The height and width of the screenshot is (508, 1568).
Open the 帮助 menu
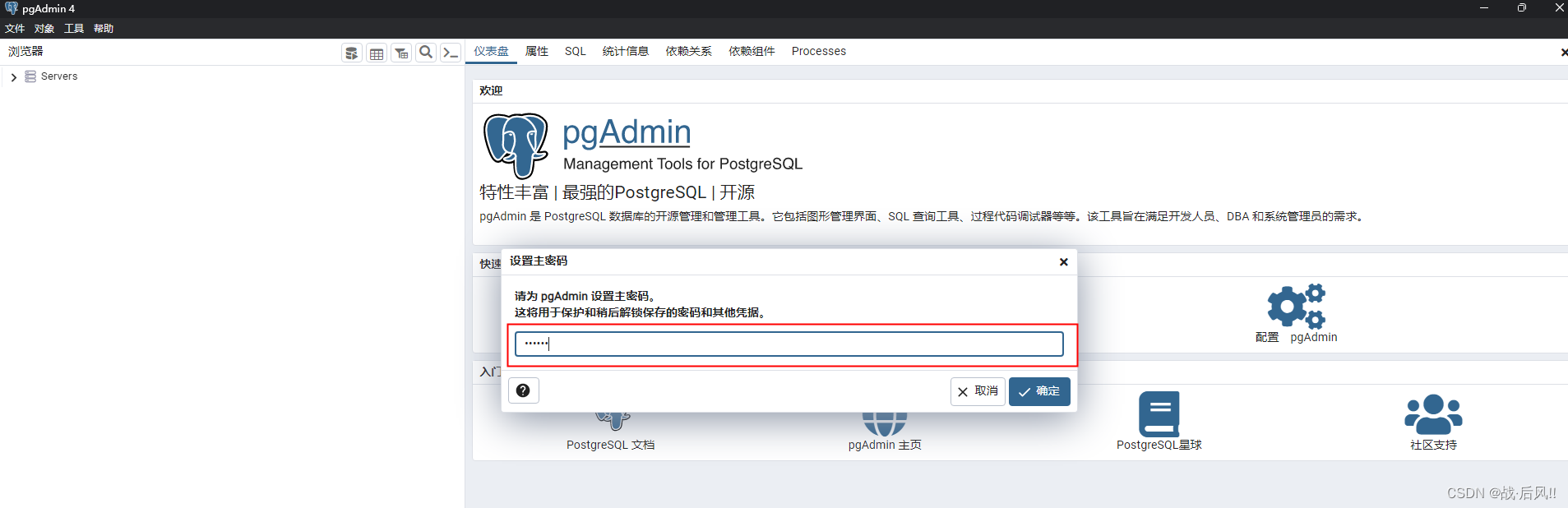pyautogui.click(x=104, y=29)
